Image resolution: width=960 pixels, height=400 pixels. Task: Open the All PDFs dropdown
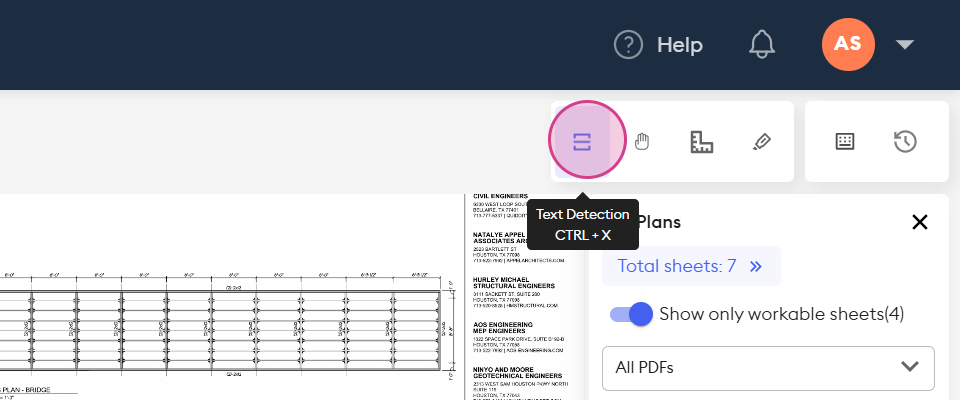pos(768,368)
